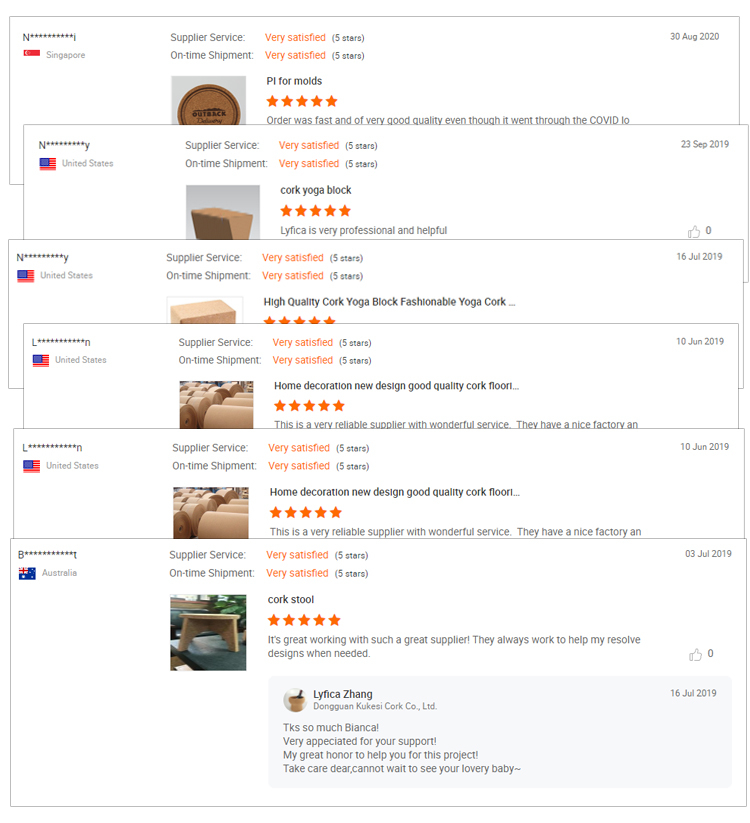Click the Singapore flag icon

pos(32,54)
